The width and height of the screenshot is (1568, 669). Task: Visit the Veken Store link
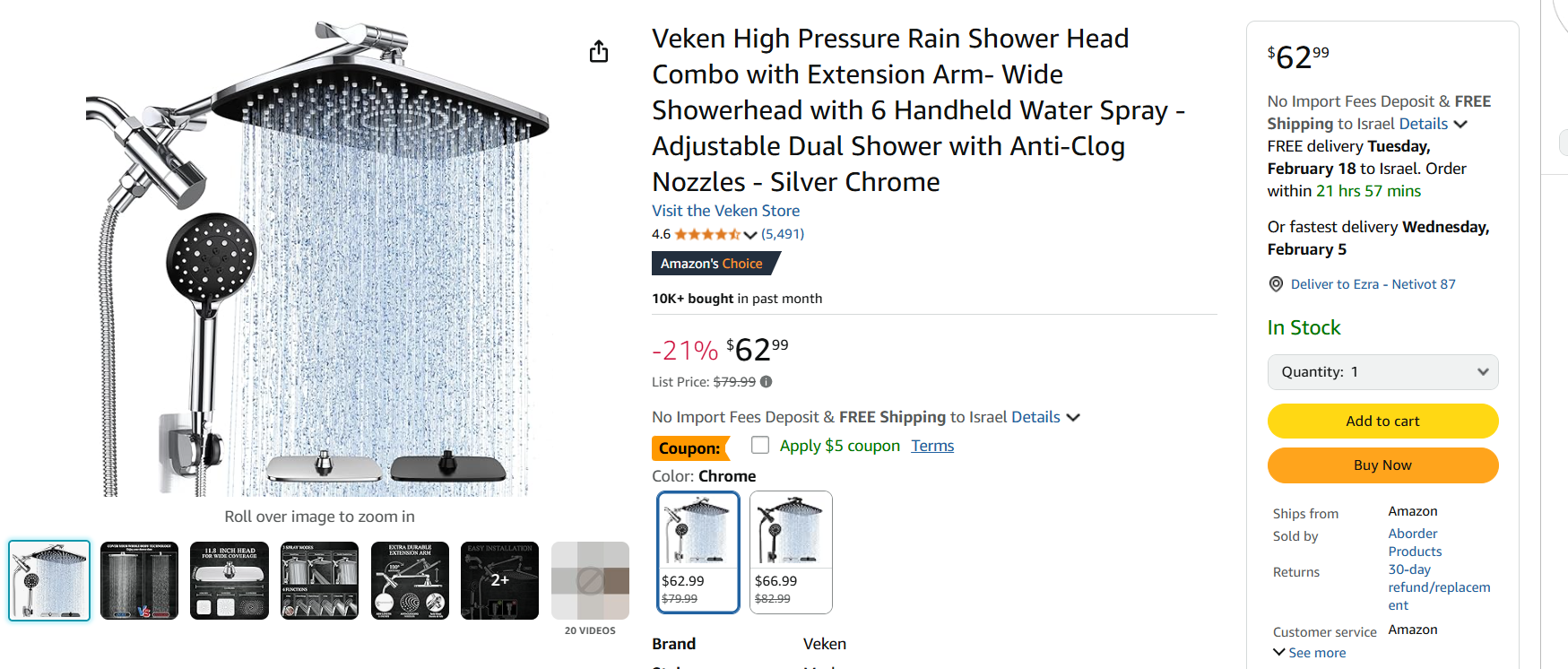click(x=725, y=211)
